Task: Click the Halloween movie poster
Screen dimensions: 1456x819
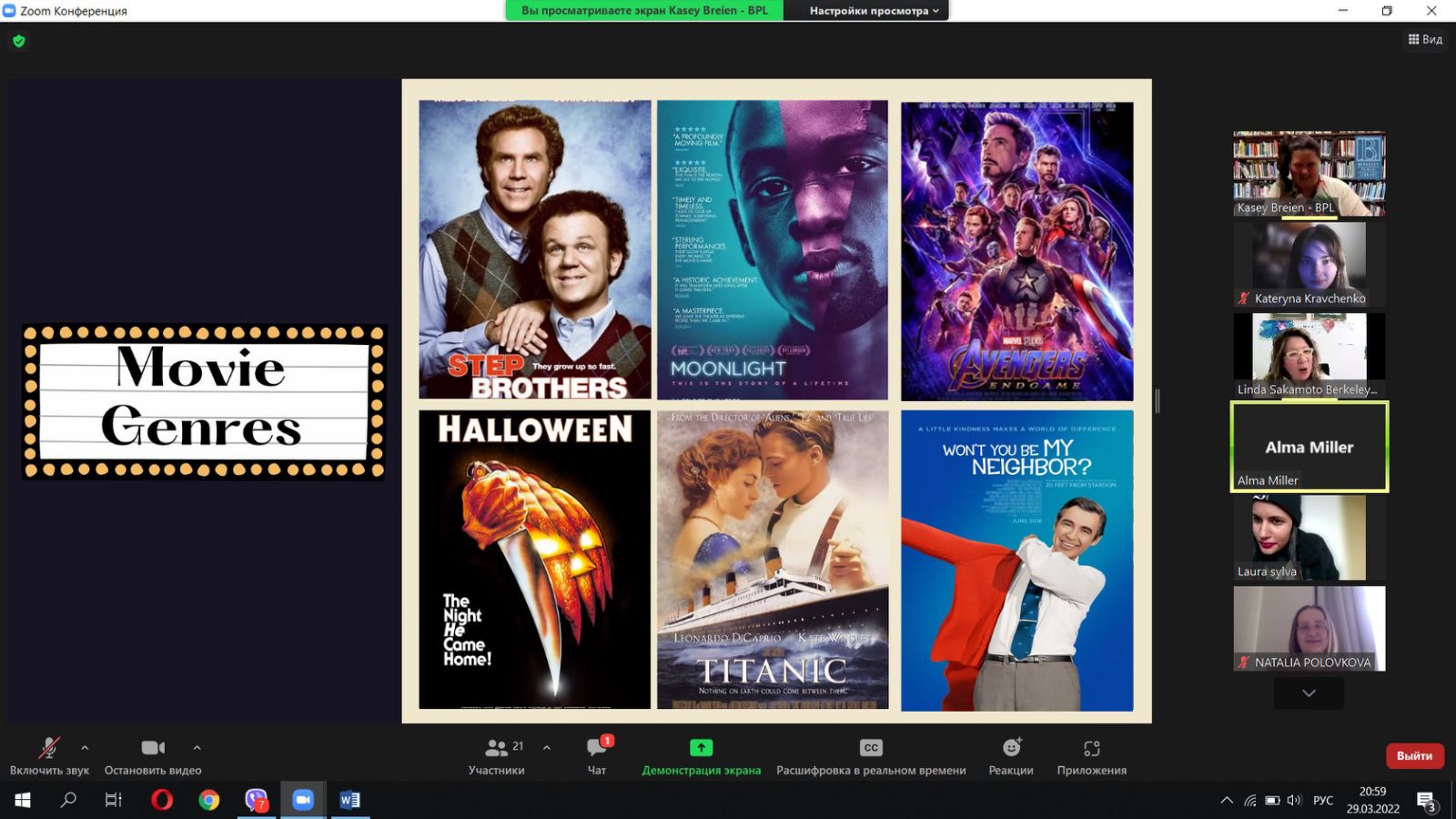Action: coord(535,560)
